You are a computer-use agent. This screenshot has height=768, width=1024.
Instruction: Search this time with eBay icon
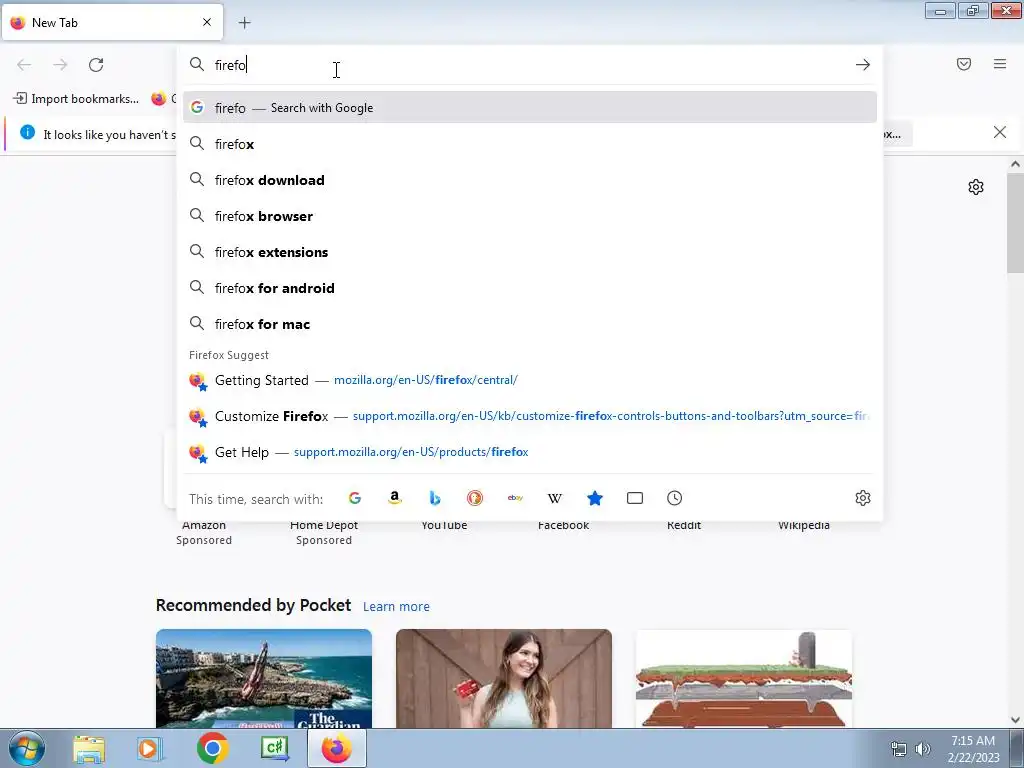[x=515, y=498]
